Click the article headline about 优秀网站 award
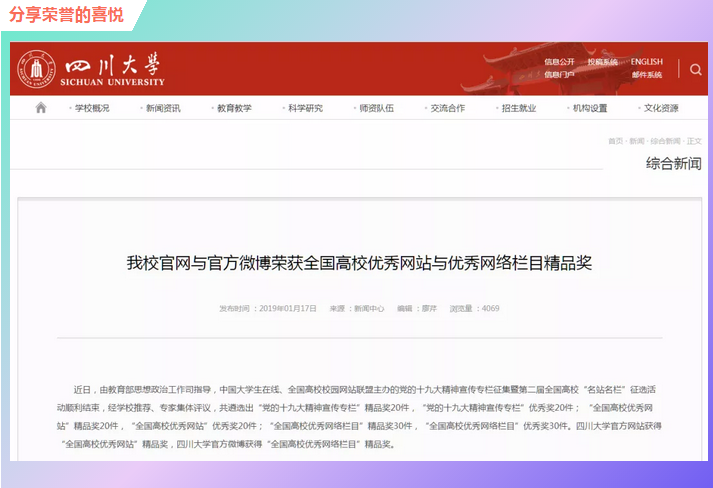713x488 pixels. coord(359,263)
